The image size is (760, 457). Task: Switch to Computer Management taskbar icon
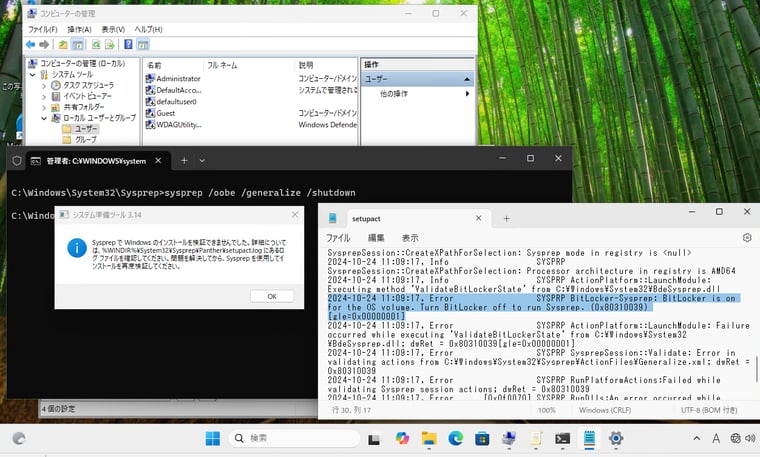(x=509, y=439)
